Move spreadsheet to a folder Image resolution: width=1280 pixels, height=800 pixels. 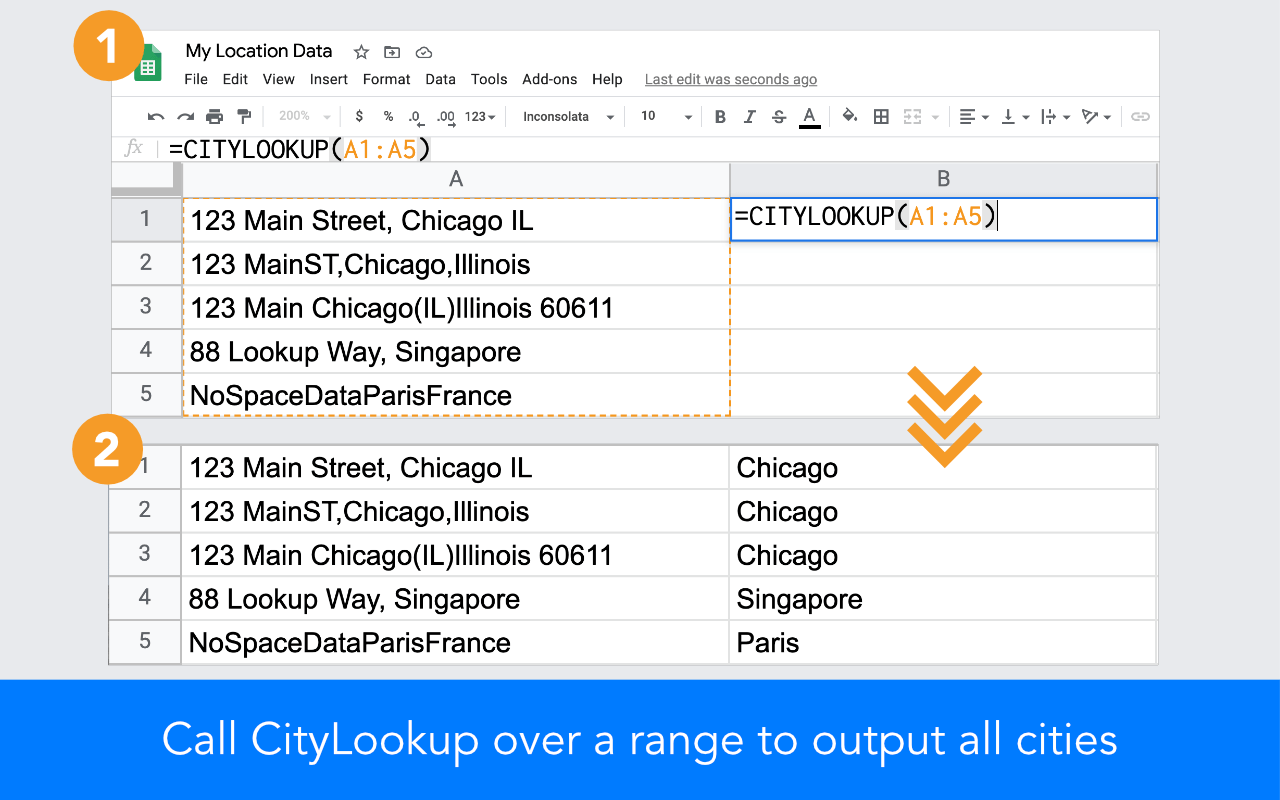(391, 52)
